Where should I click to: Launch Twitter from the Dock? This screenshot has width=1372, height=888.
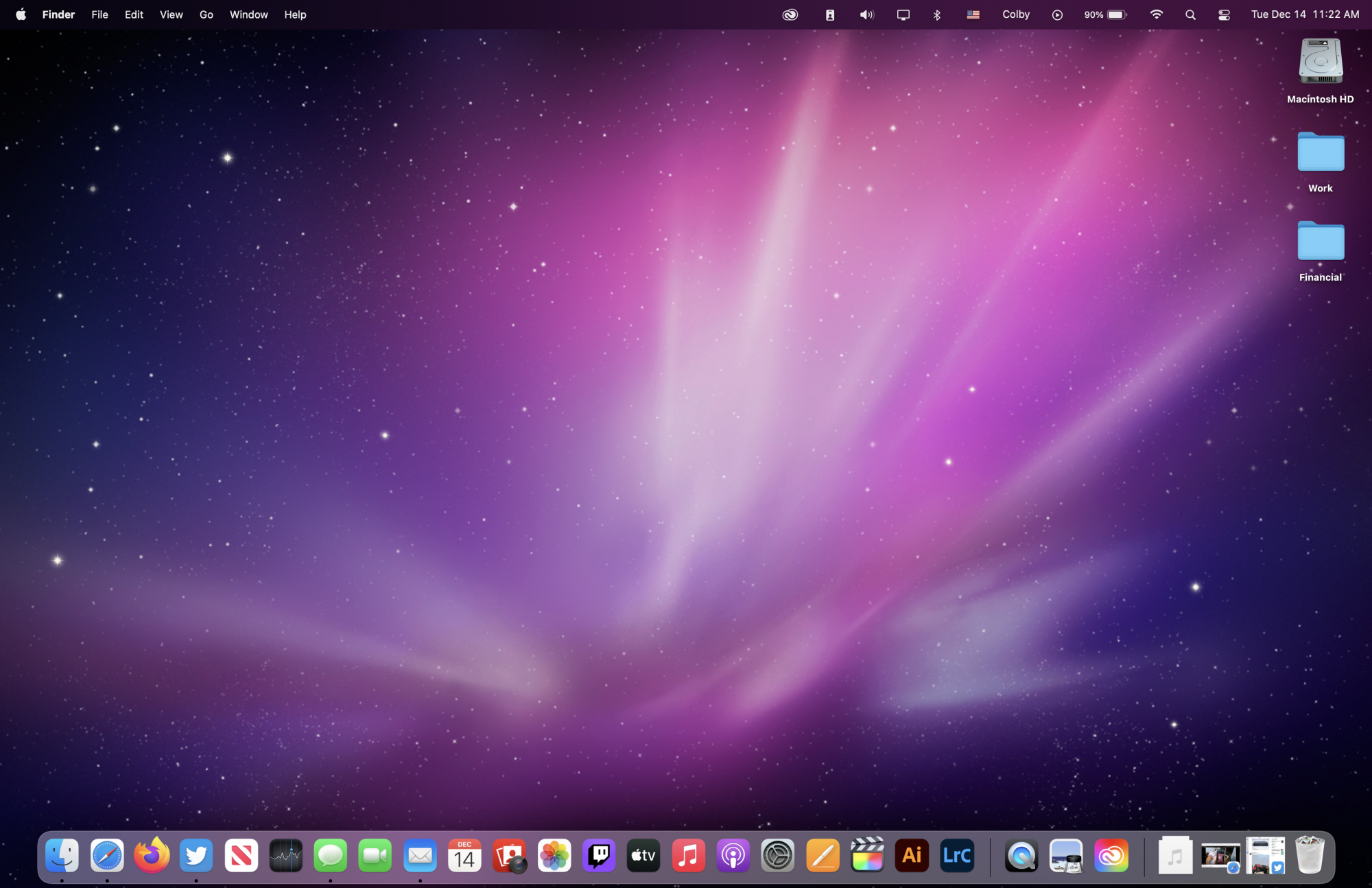(196, 856)
